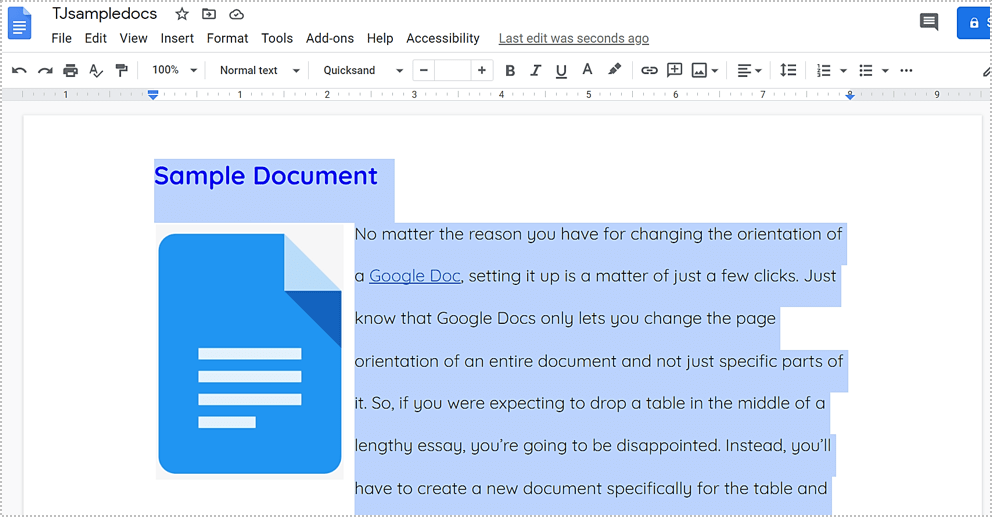Click the Google Doc hyperlink

(x=414, y=276)
